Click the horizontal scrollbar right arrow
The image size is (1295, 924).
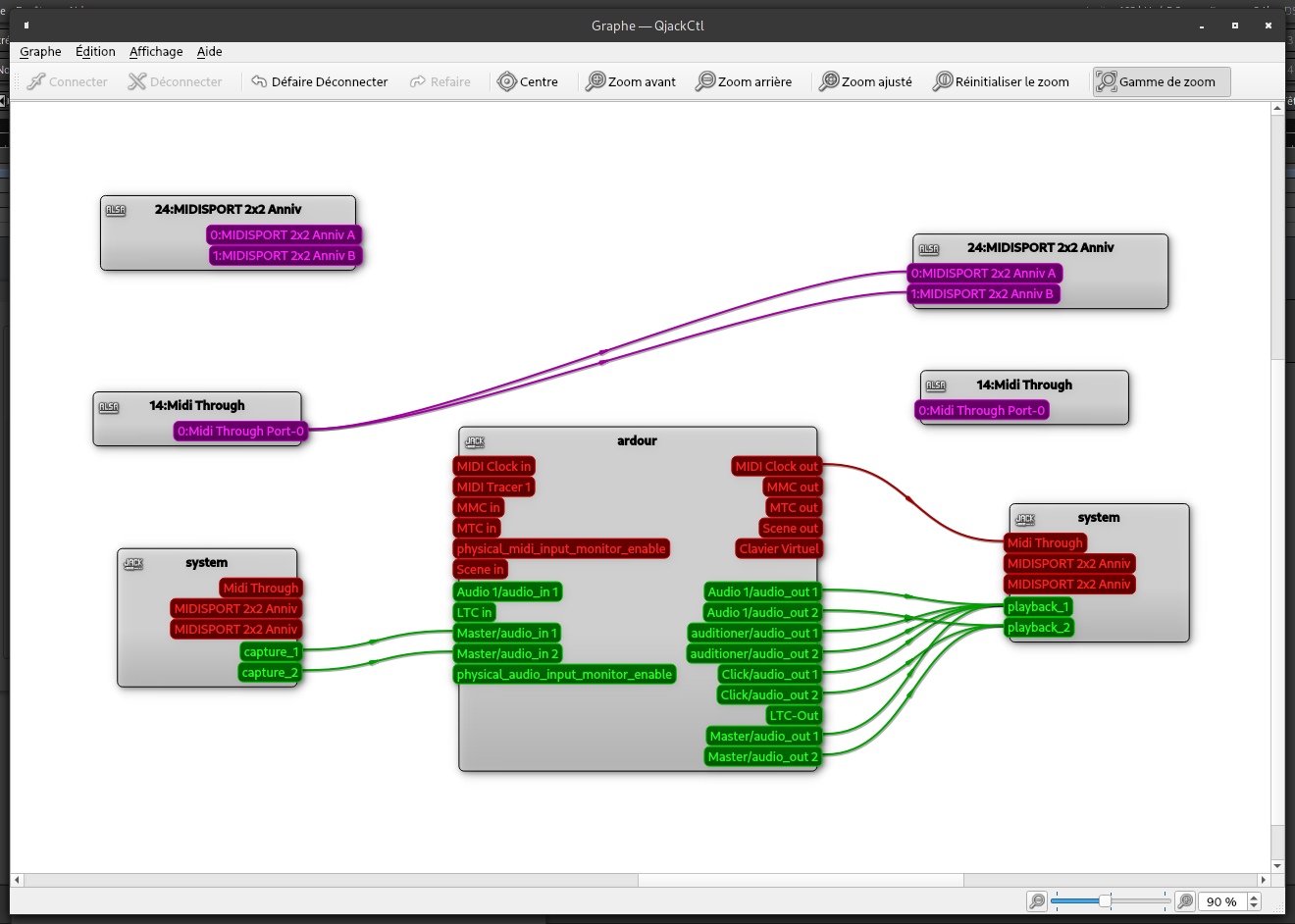point(1264,880)
